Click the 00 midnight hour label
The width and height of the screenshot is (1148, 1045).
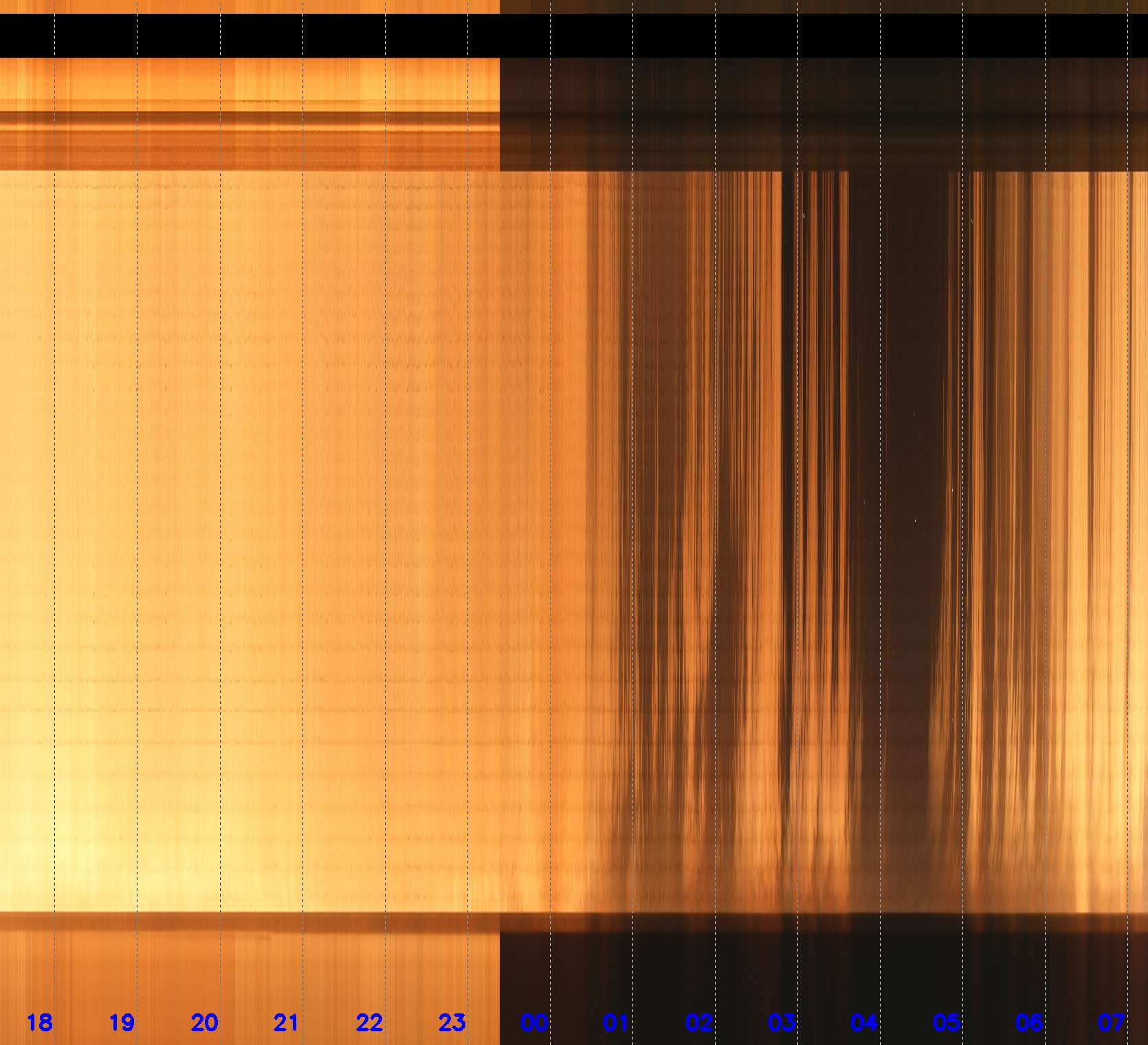click(x=534, y=1022)
